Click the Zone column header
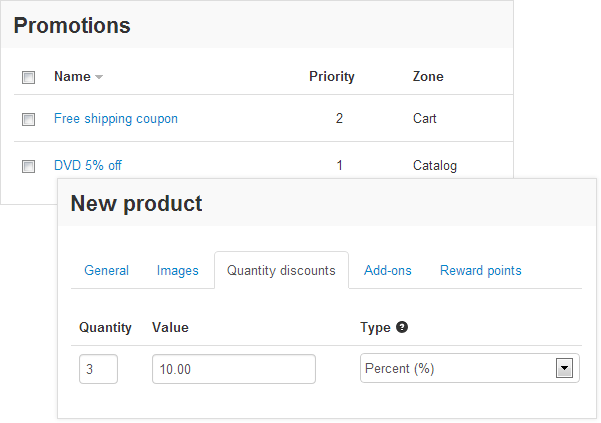Viewport: 601px width, 423px height. (x=428, y=77)
